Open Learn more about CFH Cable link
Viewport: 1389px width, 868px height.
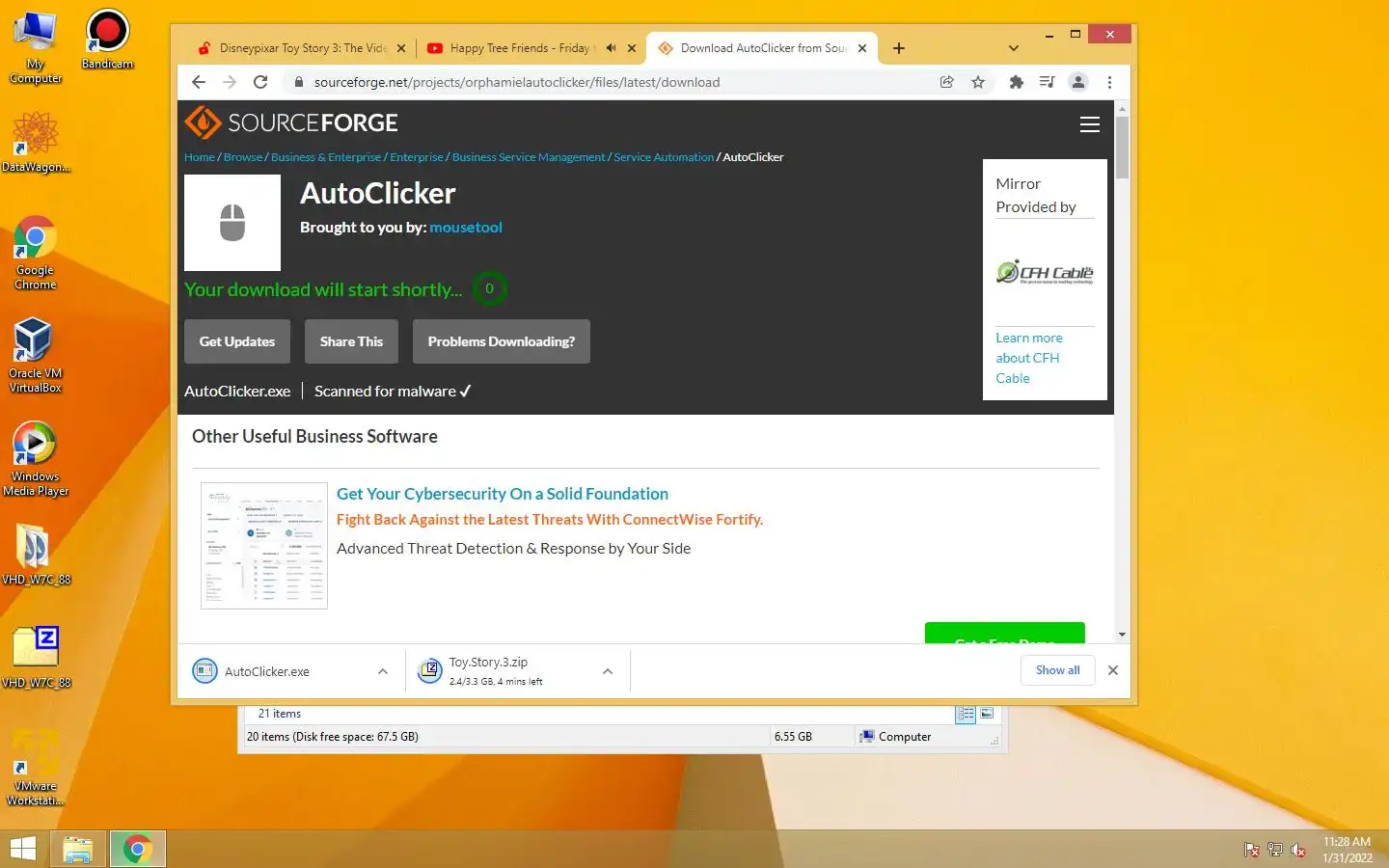tap(1029, 358)
